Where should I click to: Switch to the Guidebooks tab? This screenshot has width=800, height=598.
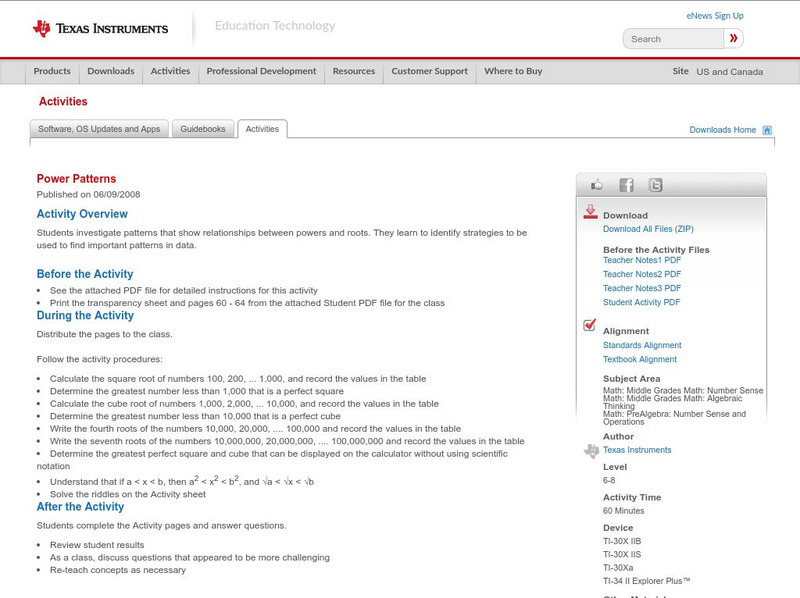[x=203, y=129]
